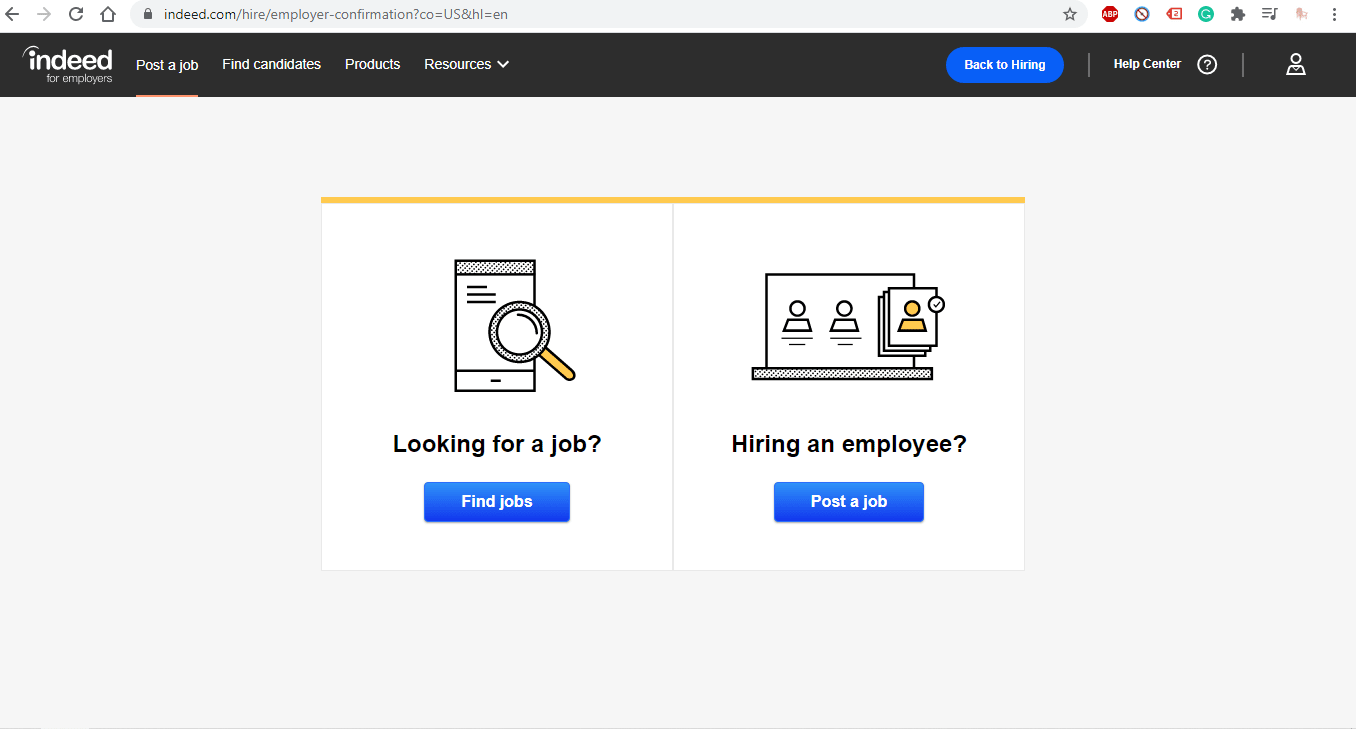Expand the Resources dropdown menu
Image resolution: width=1356 pixels, height=729 pixels.
pos(466,64)
